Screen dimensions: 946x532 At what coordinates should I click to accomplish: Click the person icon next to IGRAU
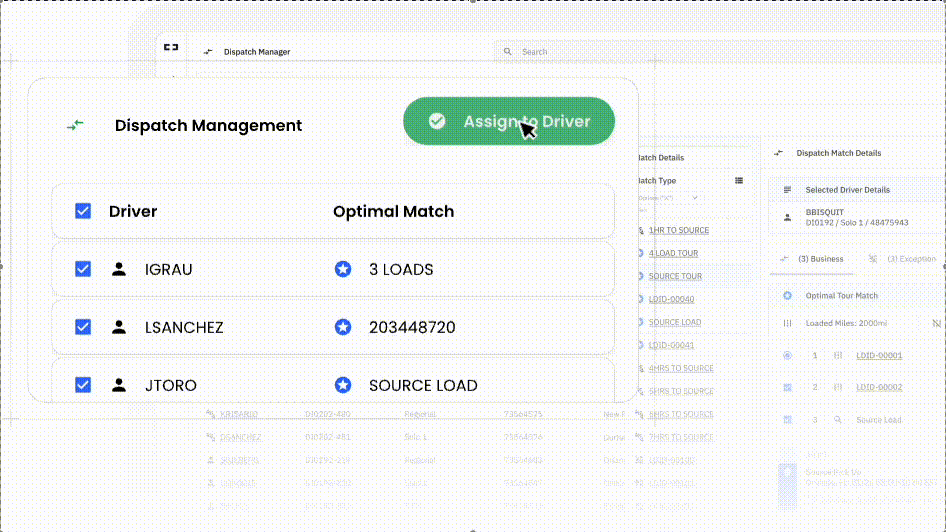coord(120,269)
